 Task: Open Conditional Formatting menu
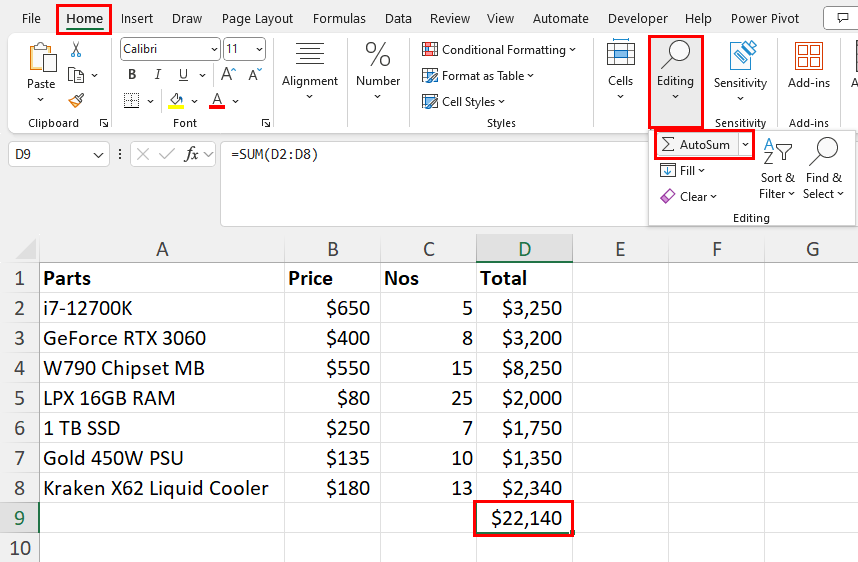tap(498, 50)
